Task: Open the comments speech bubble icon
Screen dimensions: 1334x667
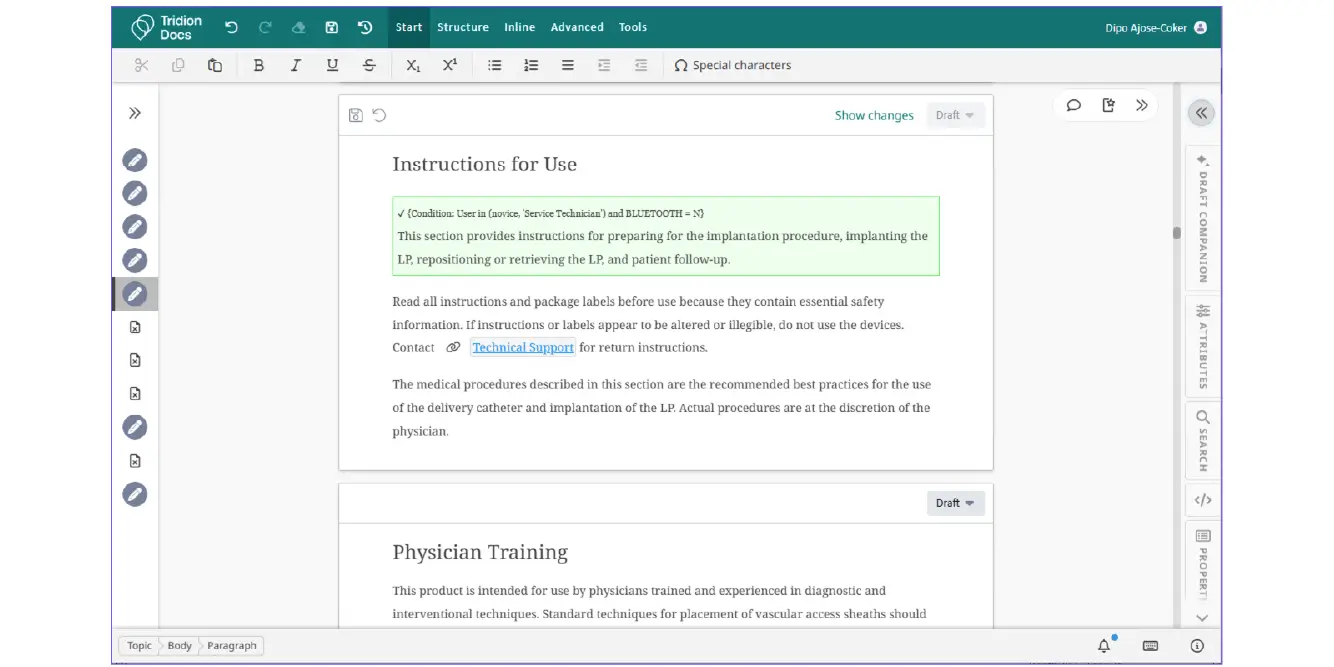Action: (1074, 105)
